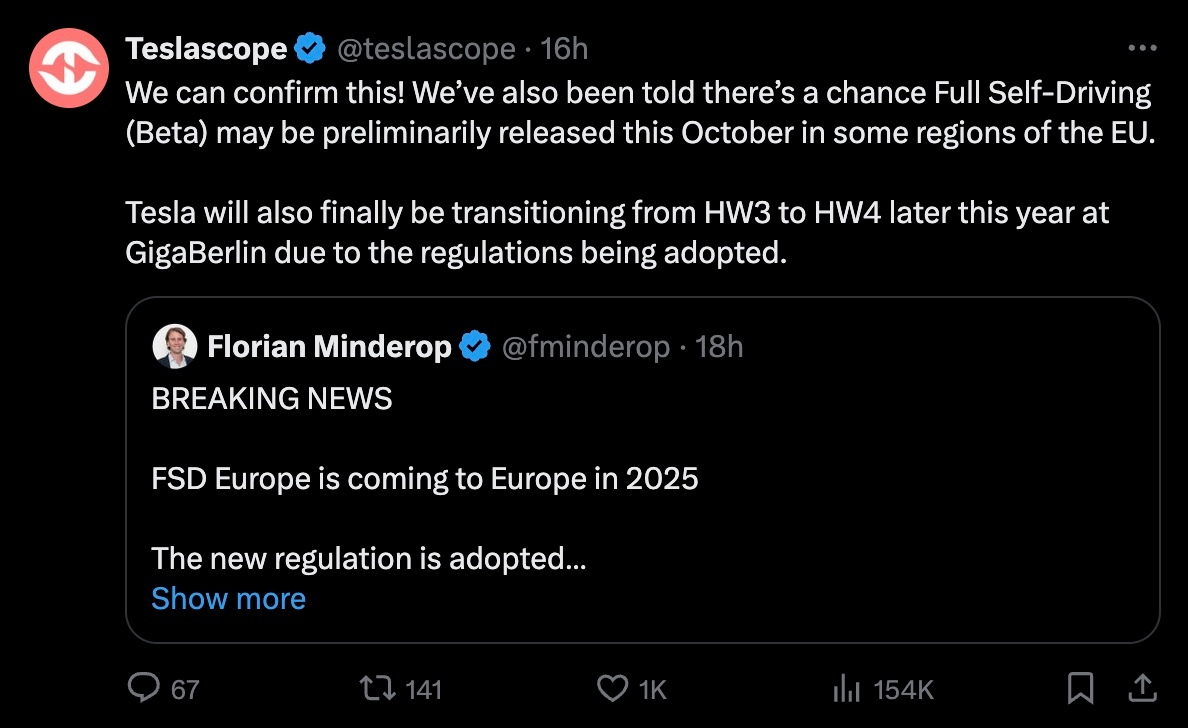View analytics via the views icon

846,688
